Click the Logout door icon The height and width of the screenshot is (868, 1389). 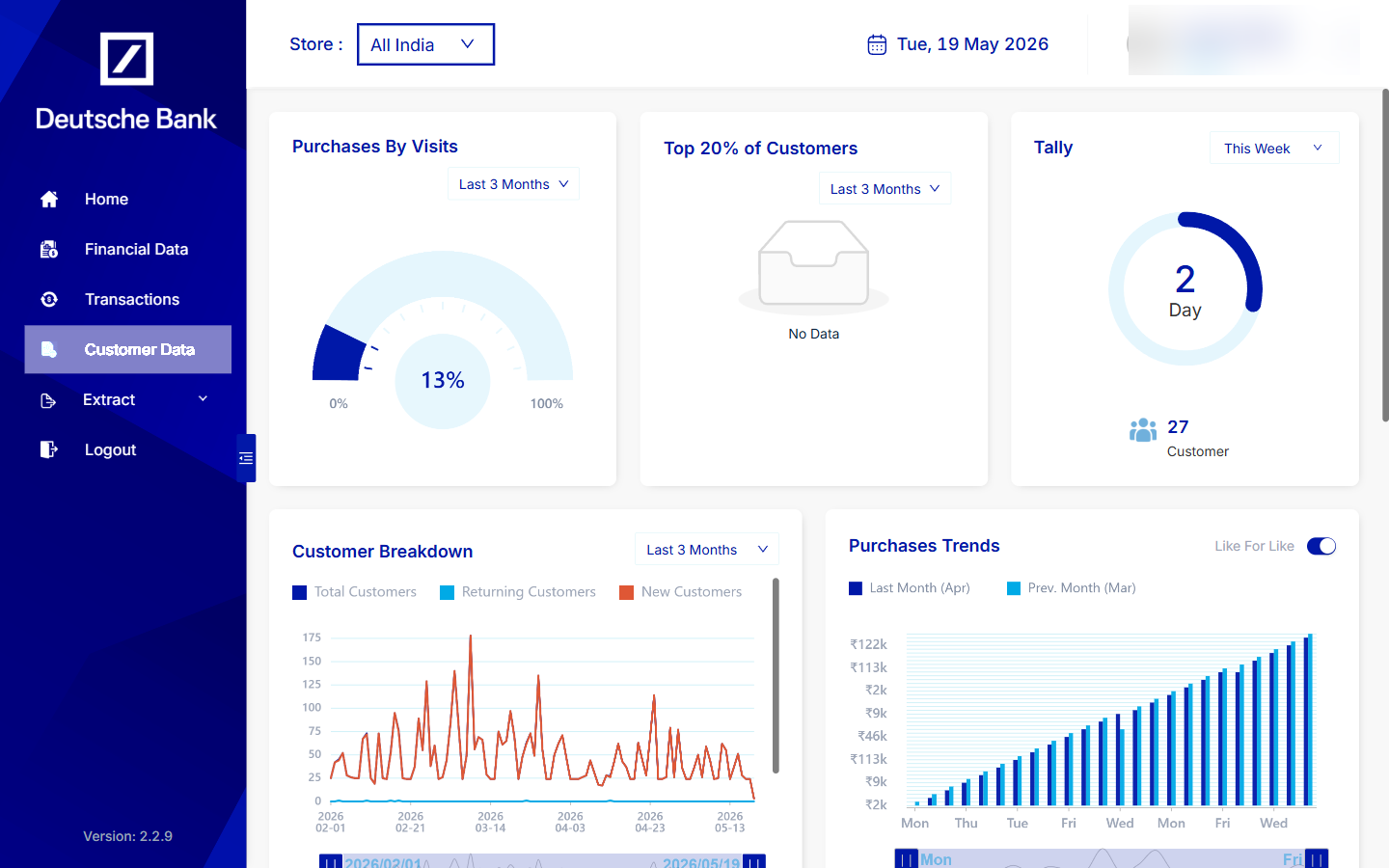click(x=49, y=449)
